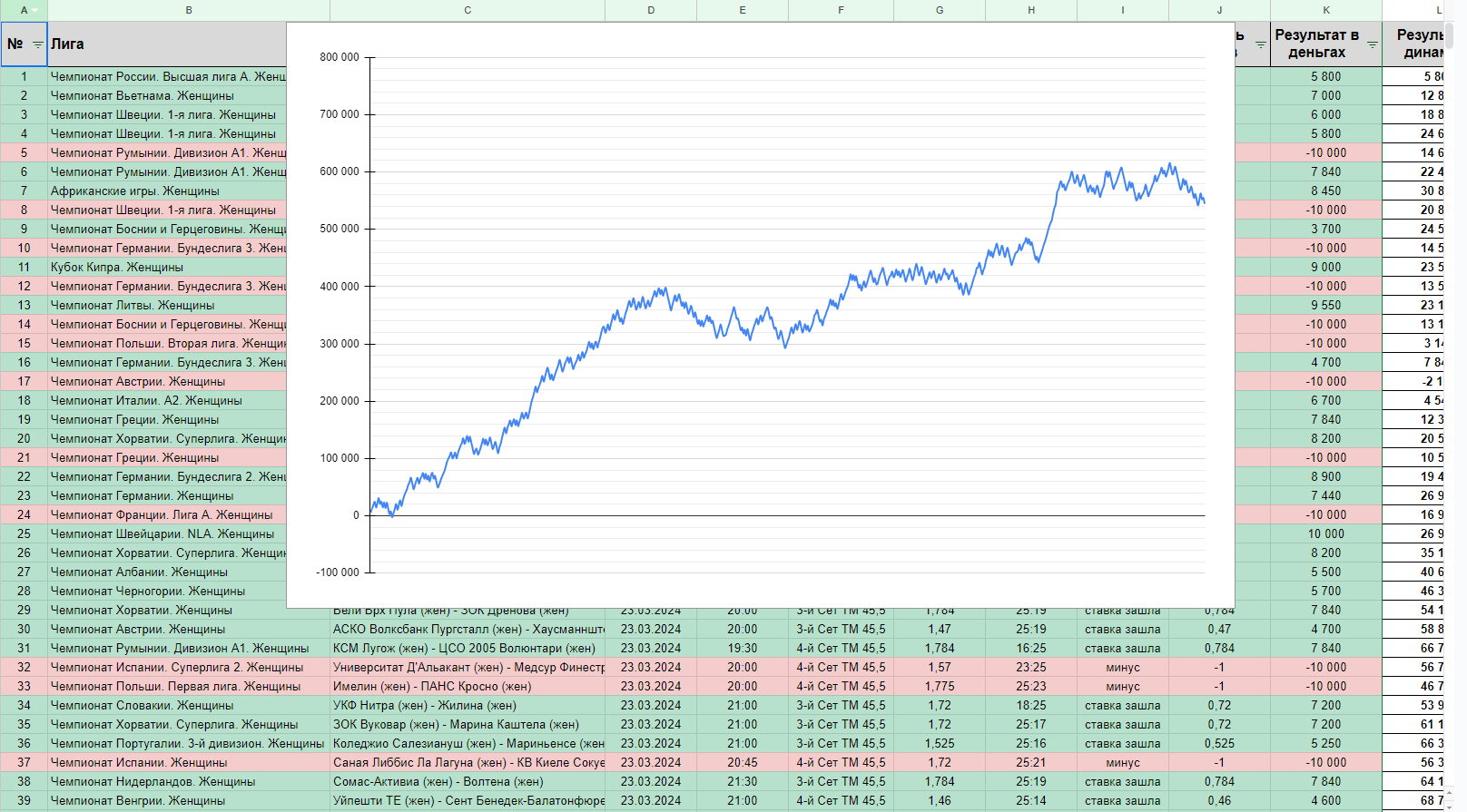Select column F header
The width and height of the screenshot is (1467, 812).
841,10
